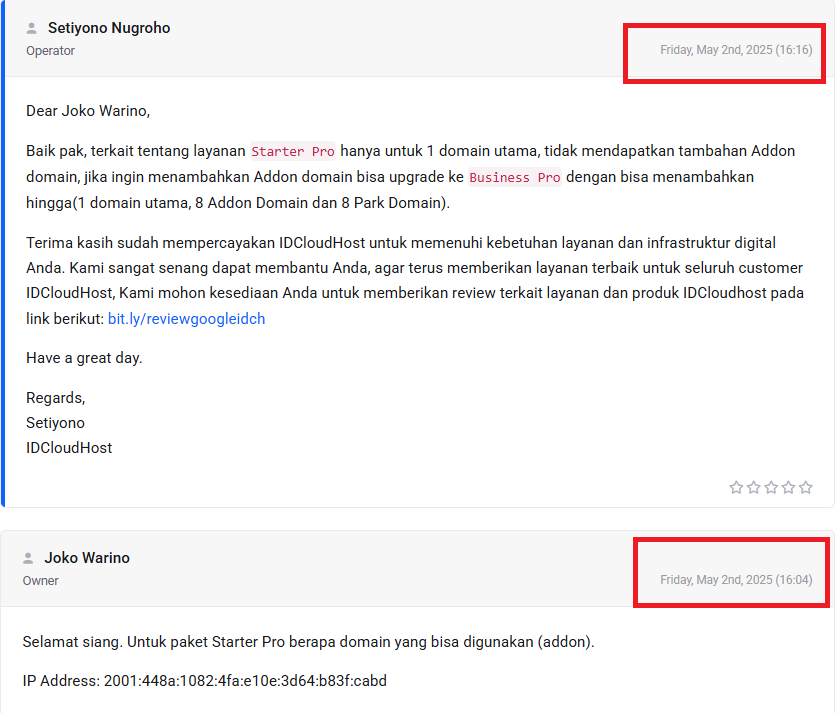Screen dimensions: 835x713
Task: Select the third rating star
Action: click(x=771, y=488)
